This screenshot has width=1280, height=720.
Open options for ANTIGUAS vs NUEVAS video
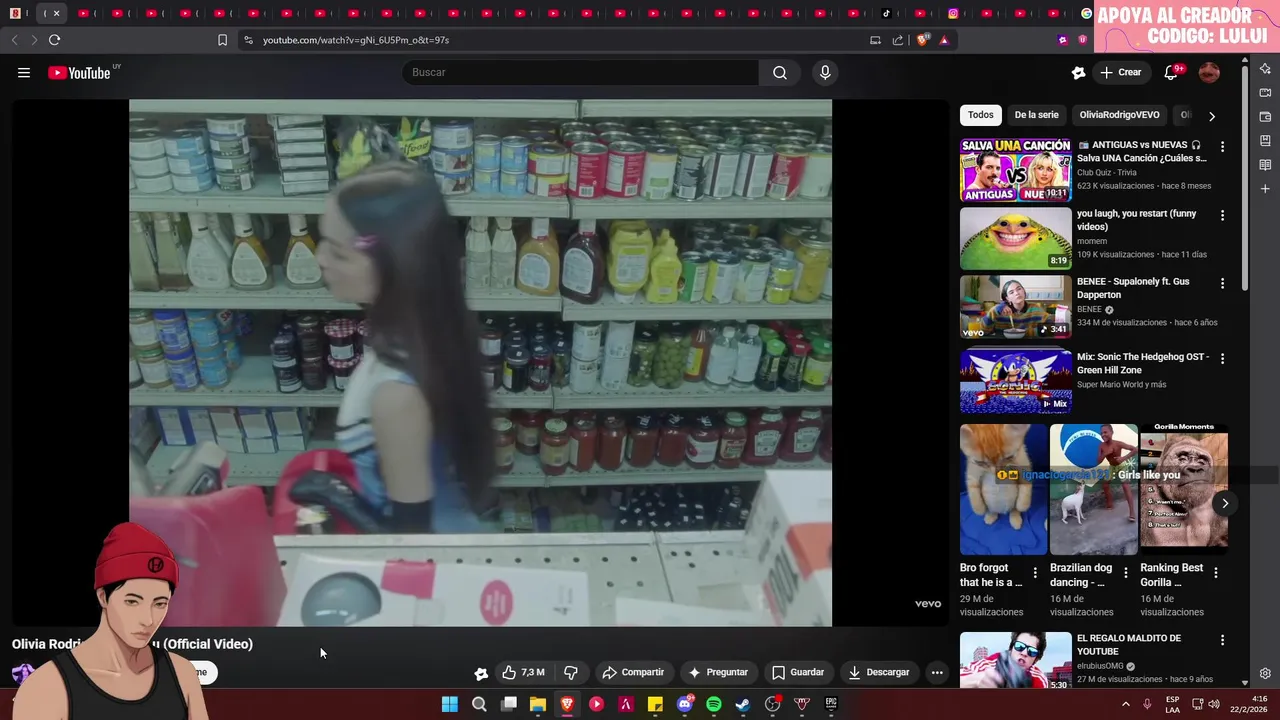pos(1222,147)
